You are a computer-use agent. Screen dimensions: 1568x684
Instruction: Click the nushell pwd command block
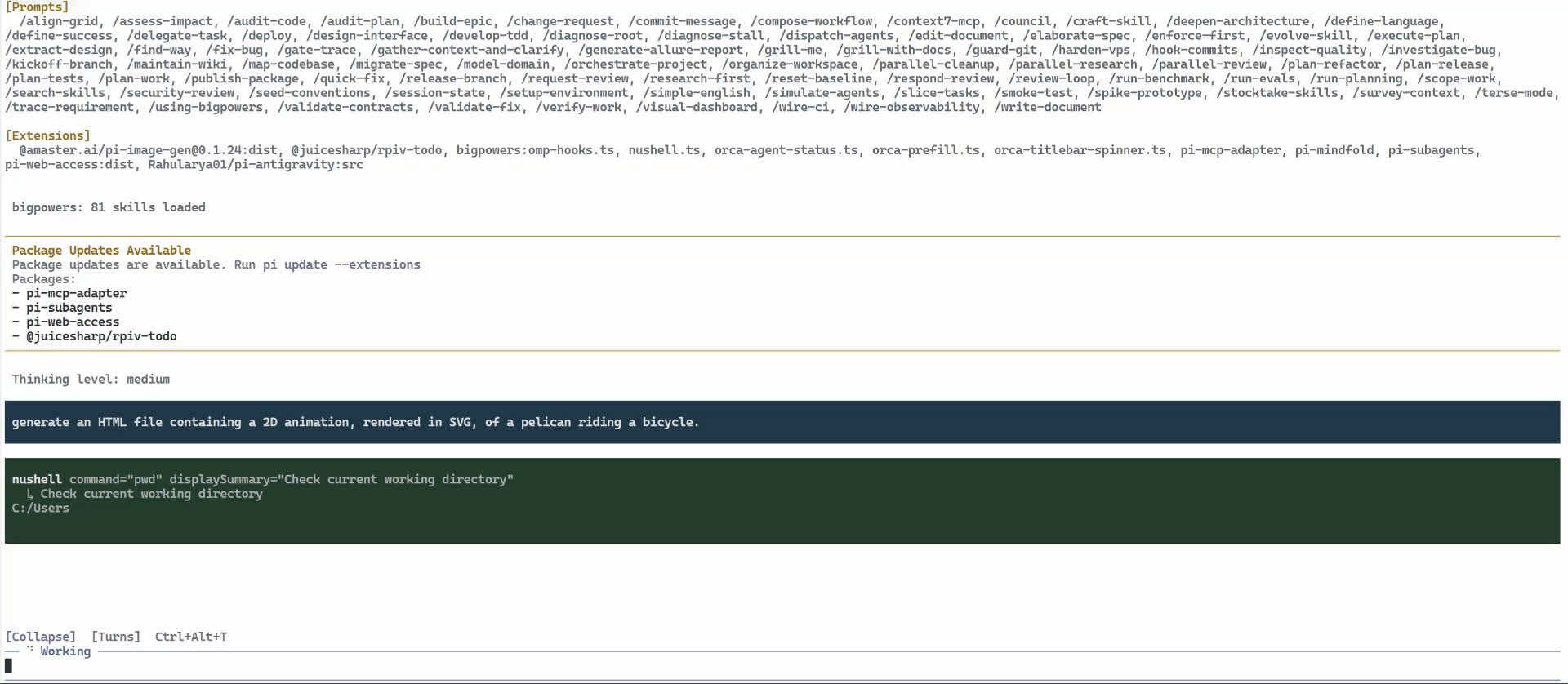point(782,500)
